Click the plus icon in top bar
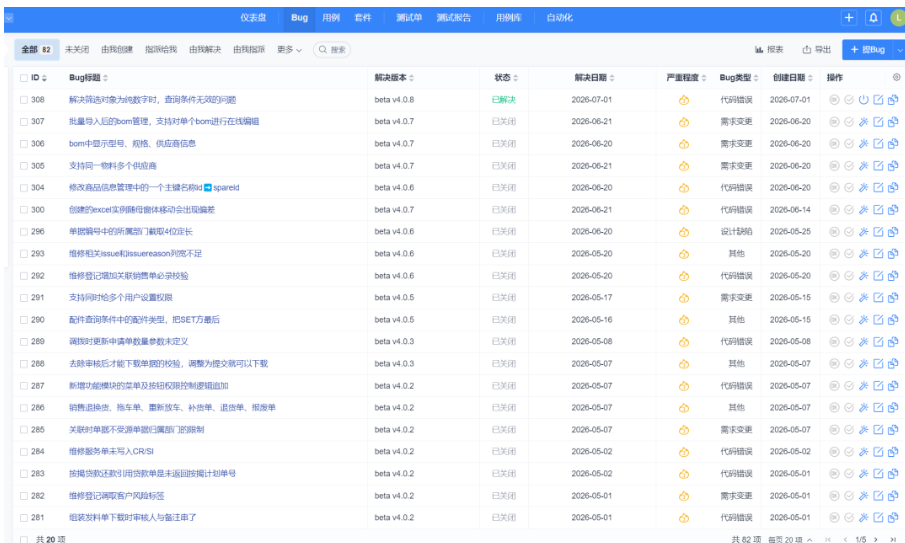Screen dimensions: 905x543 (x=849, y=18)
